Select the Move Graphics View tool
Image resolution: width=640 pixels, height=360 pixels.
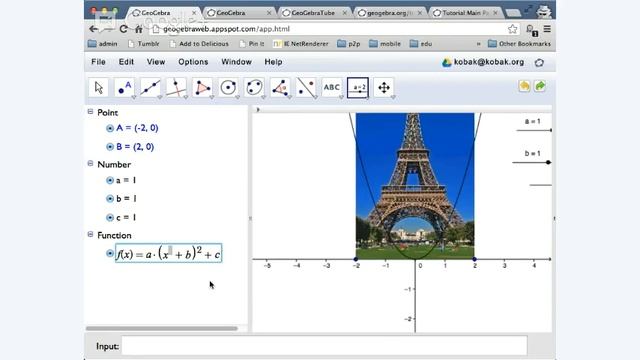(384, 88)
